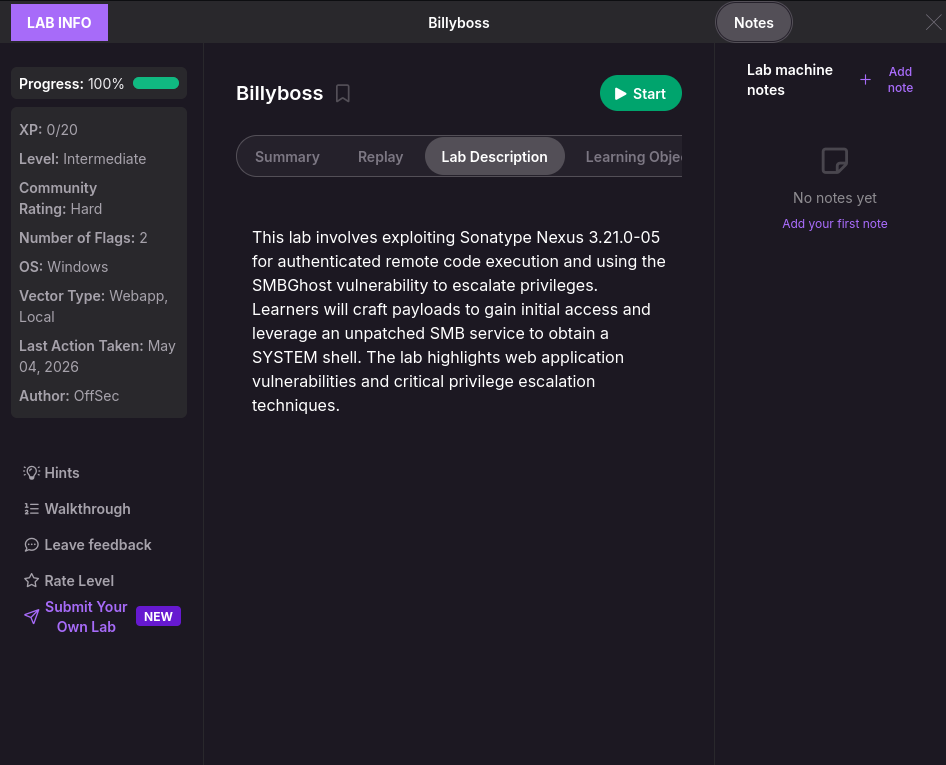Viewport: 946px width, 765px height.
Task: Click the Community Rating: Hard text
Action: (60, 198)
